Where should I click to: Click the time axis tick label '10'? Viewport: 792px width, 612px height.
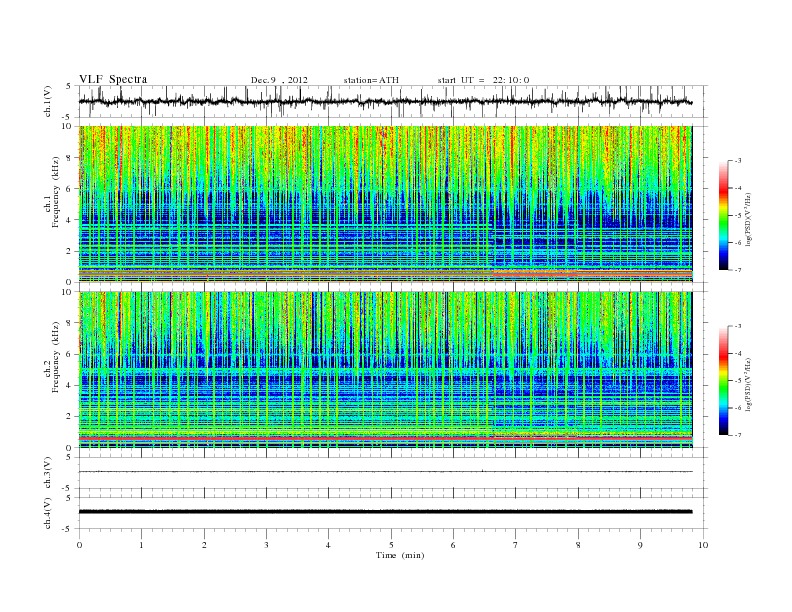703,545
